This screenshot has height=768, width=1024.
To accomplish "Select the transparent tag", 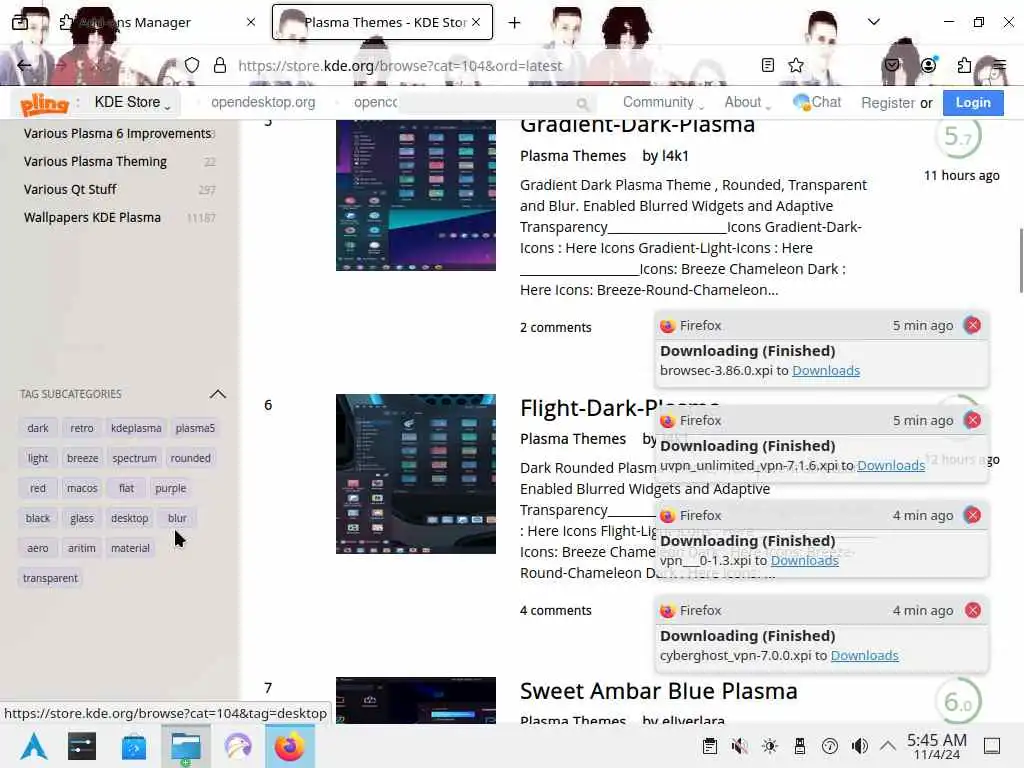I will click(x=50, y=578).
